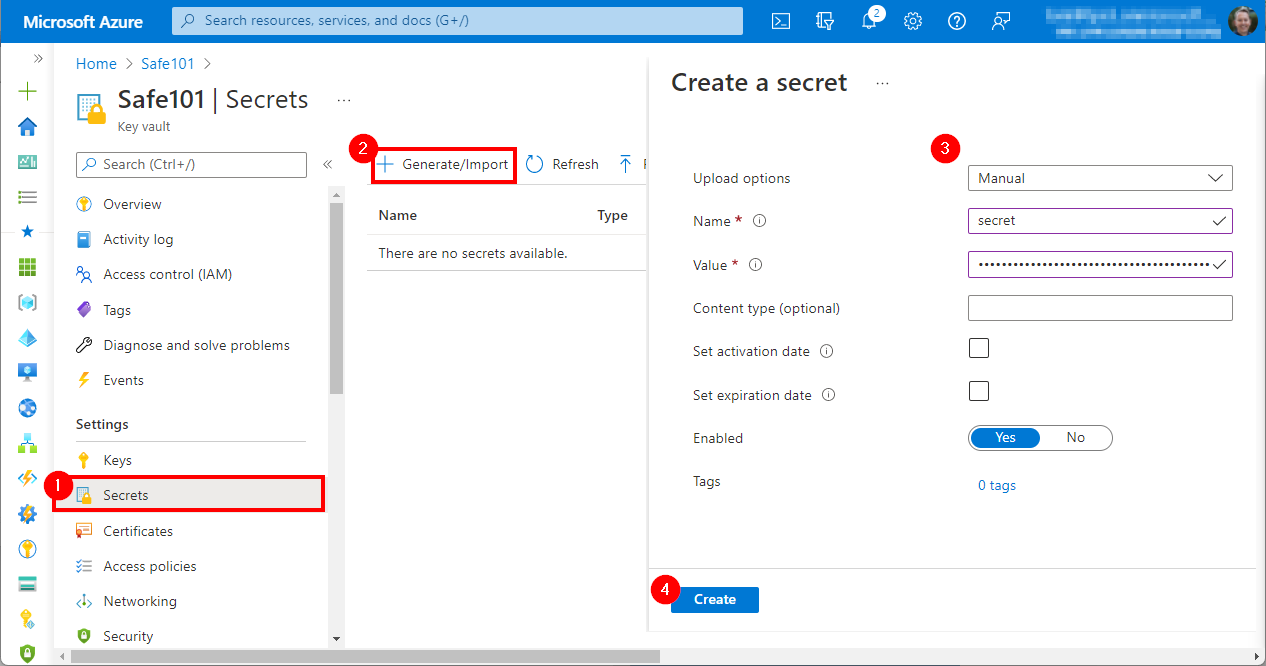Check Set expiration date checkbox
The width and height of the screenshot is (1266, 666).
click(x=979, y=391)
